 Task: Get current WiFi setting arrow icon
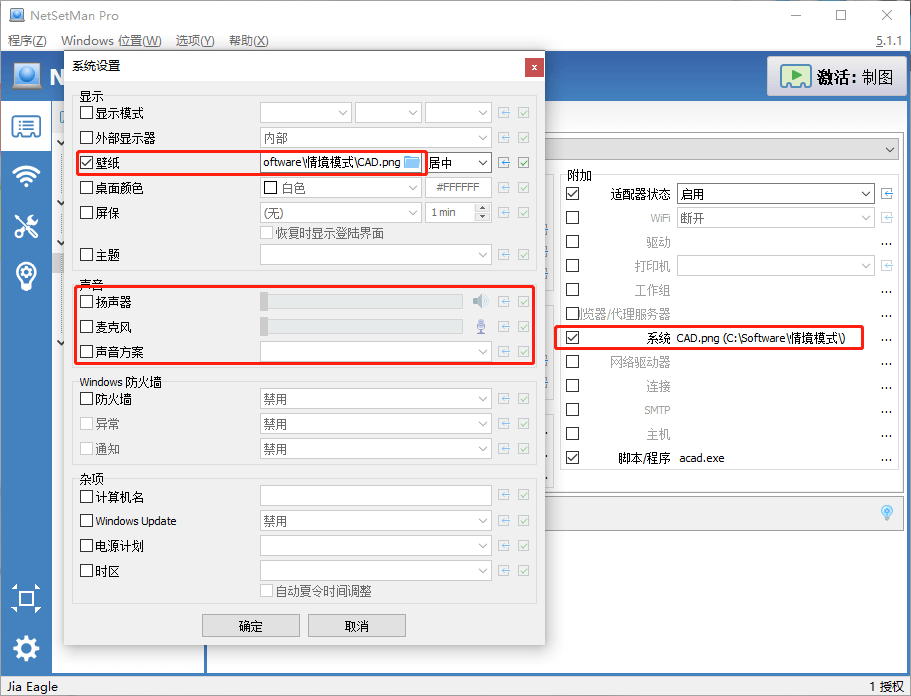pyautogui.click(x=887, y=218)
